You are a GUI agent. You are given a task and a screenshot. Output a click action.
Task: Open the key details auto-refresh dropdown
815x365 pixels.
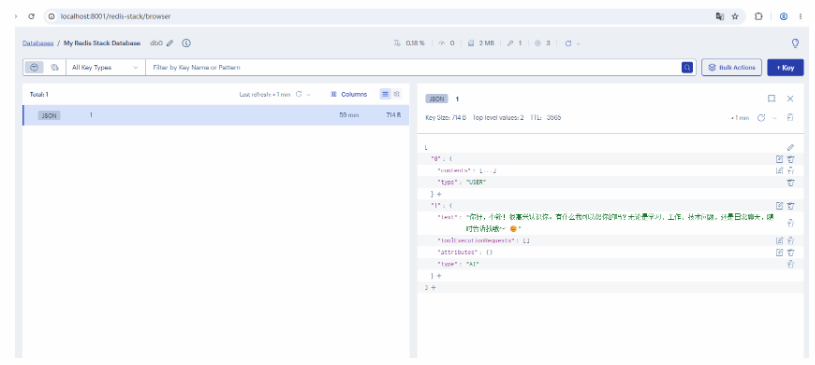pyautogui.click(x=774, y=118)
